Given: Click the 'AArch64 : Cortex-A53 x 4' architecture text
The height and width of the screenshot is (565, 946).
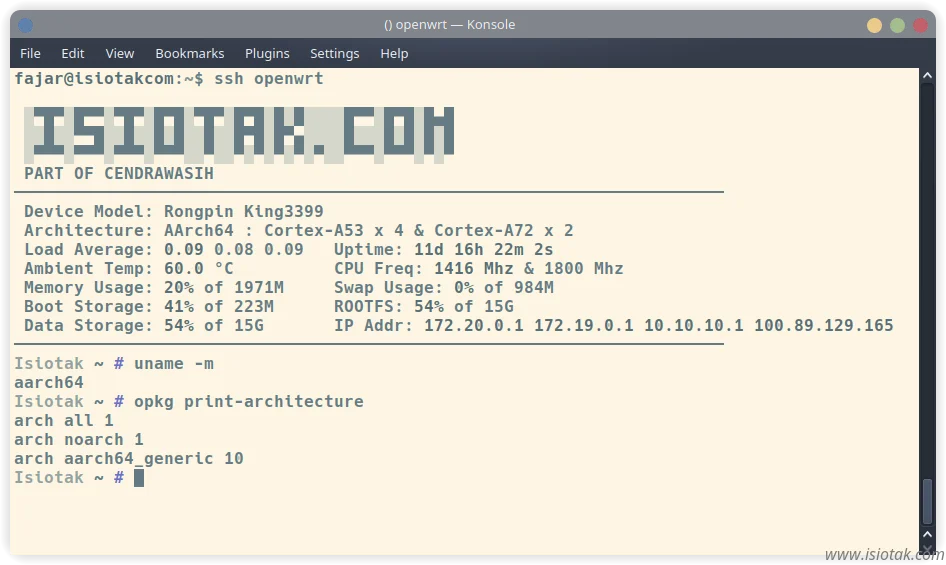Looking at the screenshot, I should [284, 231].
